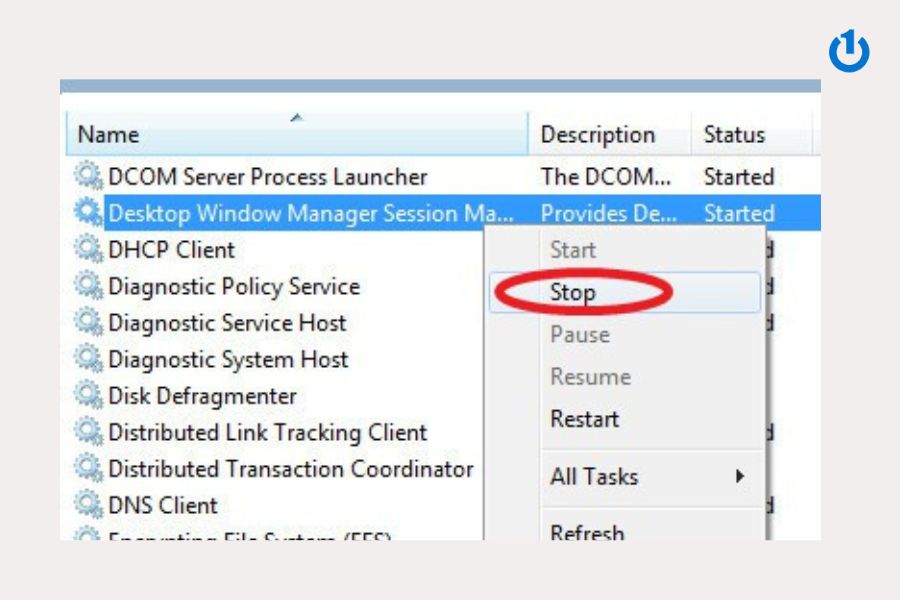Select the Distributed Link Tracking Client service
The image size is (900, 600).
click(x=267, y=432)
